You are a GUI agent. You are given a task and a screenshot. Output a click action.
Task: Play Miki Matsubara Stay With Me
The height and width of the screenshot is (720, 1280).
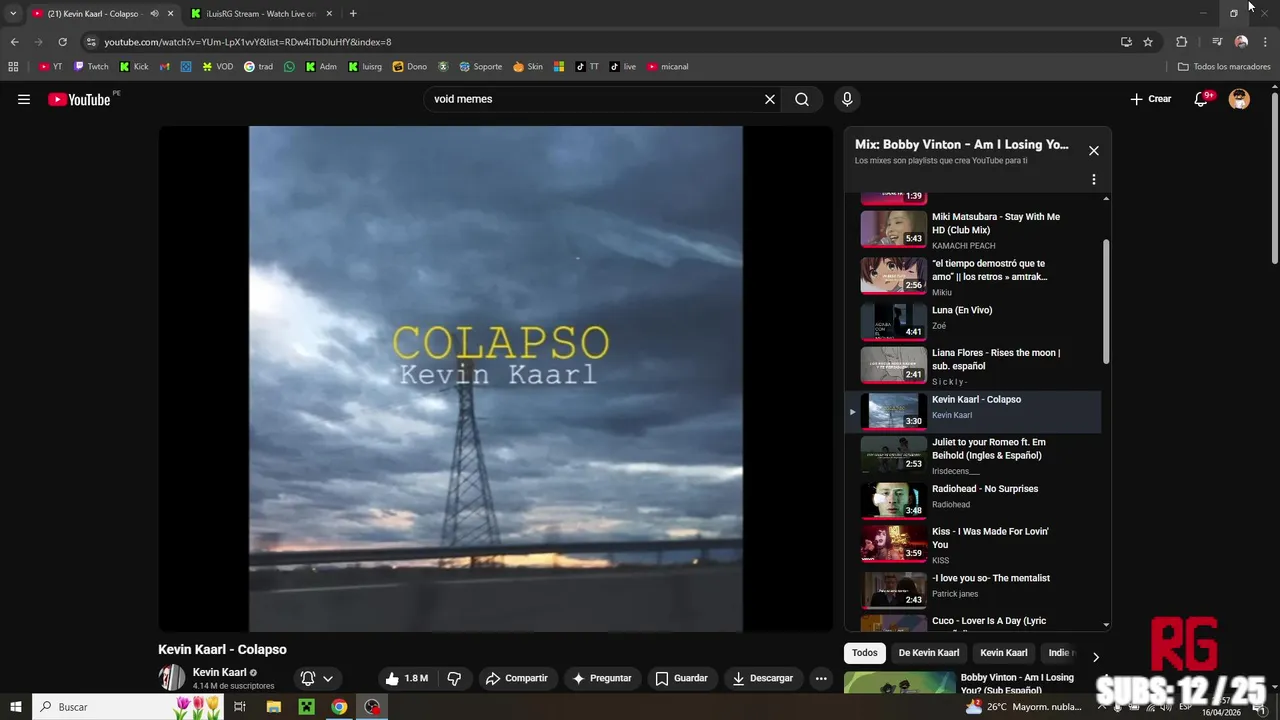973,228
